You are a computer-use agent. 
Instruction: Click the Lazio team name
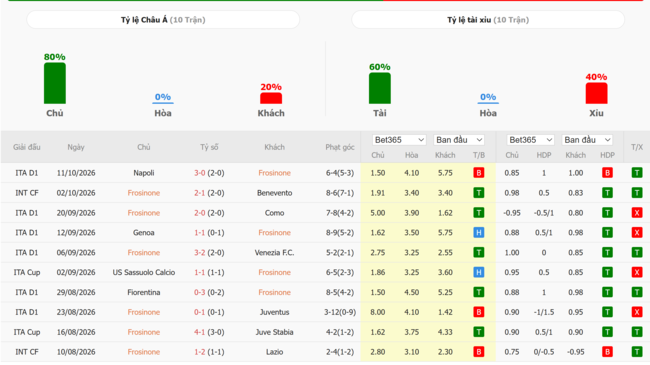(x=274, y=352)
